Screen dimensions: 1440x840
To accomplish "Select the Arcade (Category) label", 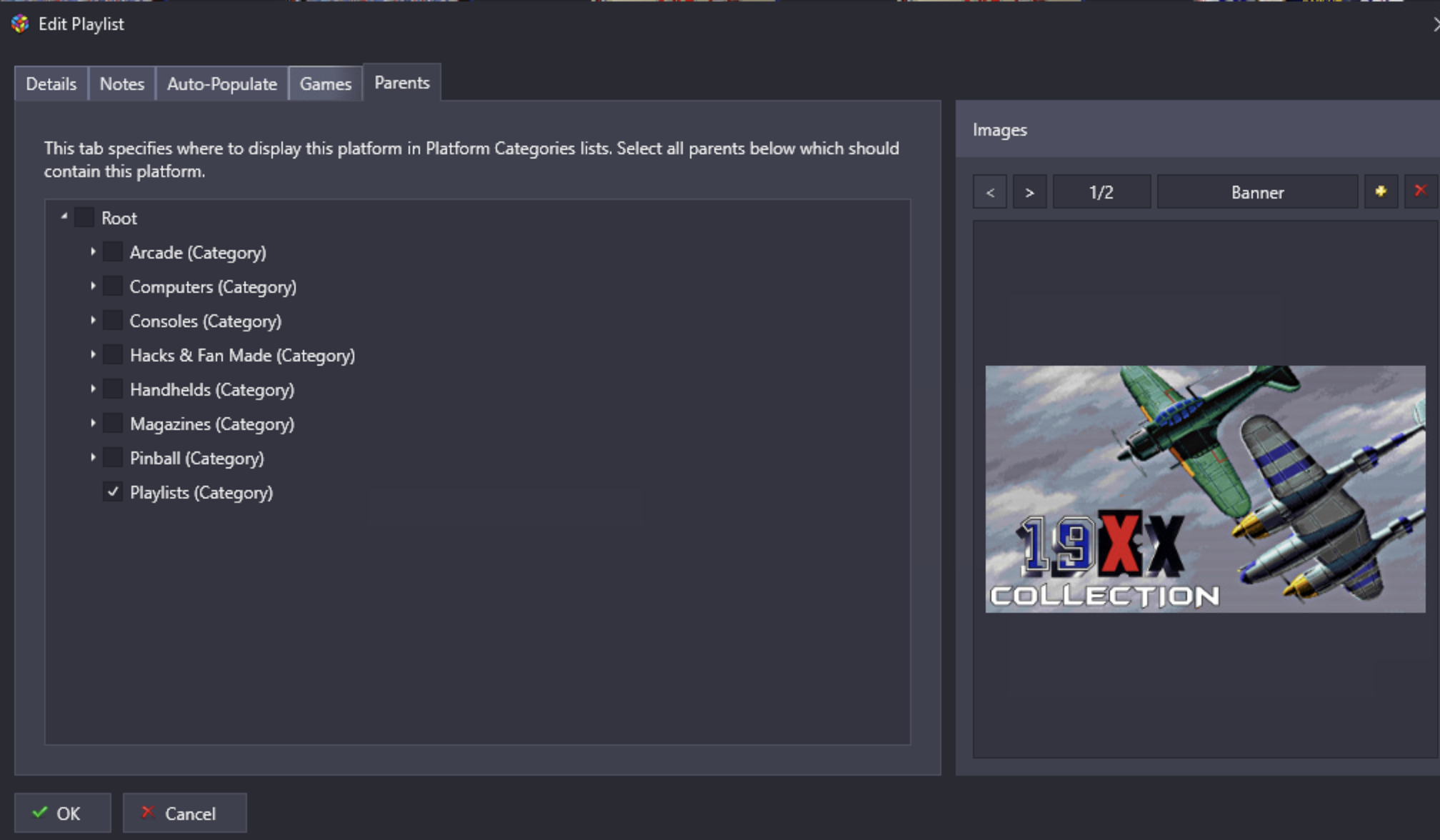I will click(x=198, y=252).
